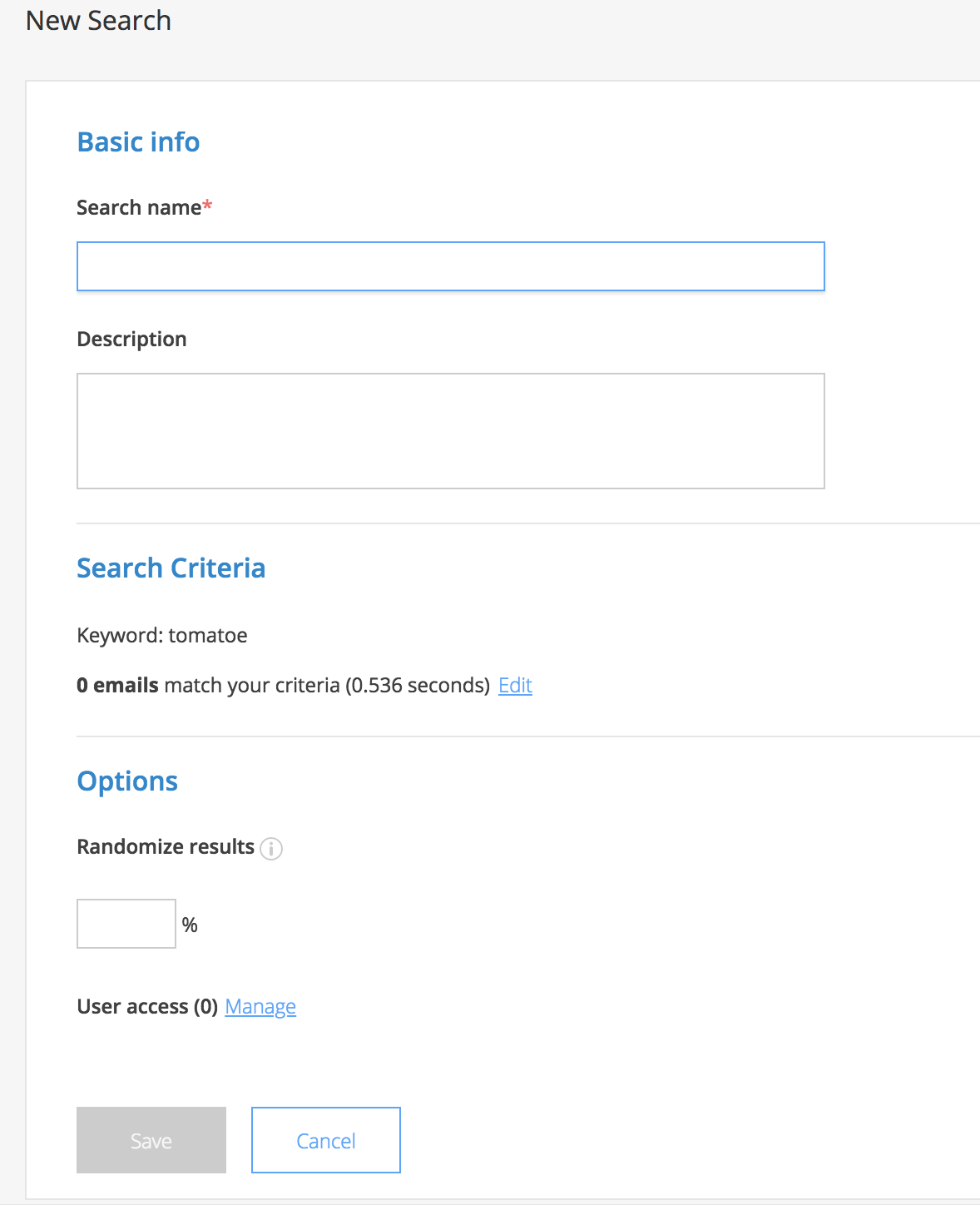Click the Randomize results percentage box
Image resolution: width=980 pixels, height=1205 pixels.
[126, 924]
